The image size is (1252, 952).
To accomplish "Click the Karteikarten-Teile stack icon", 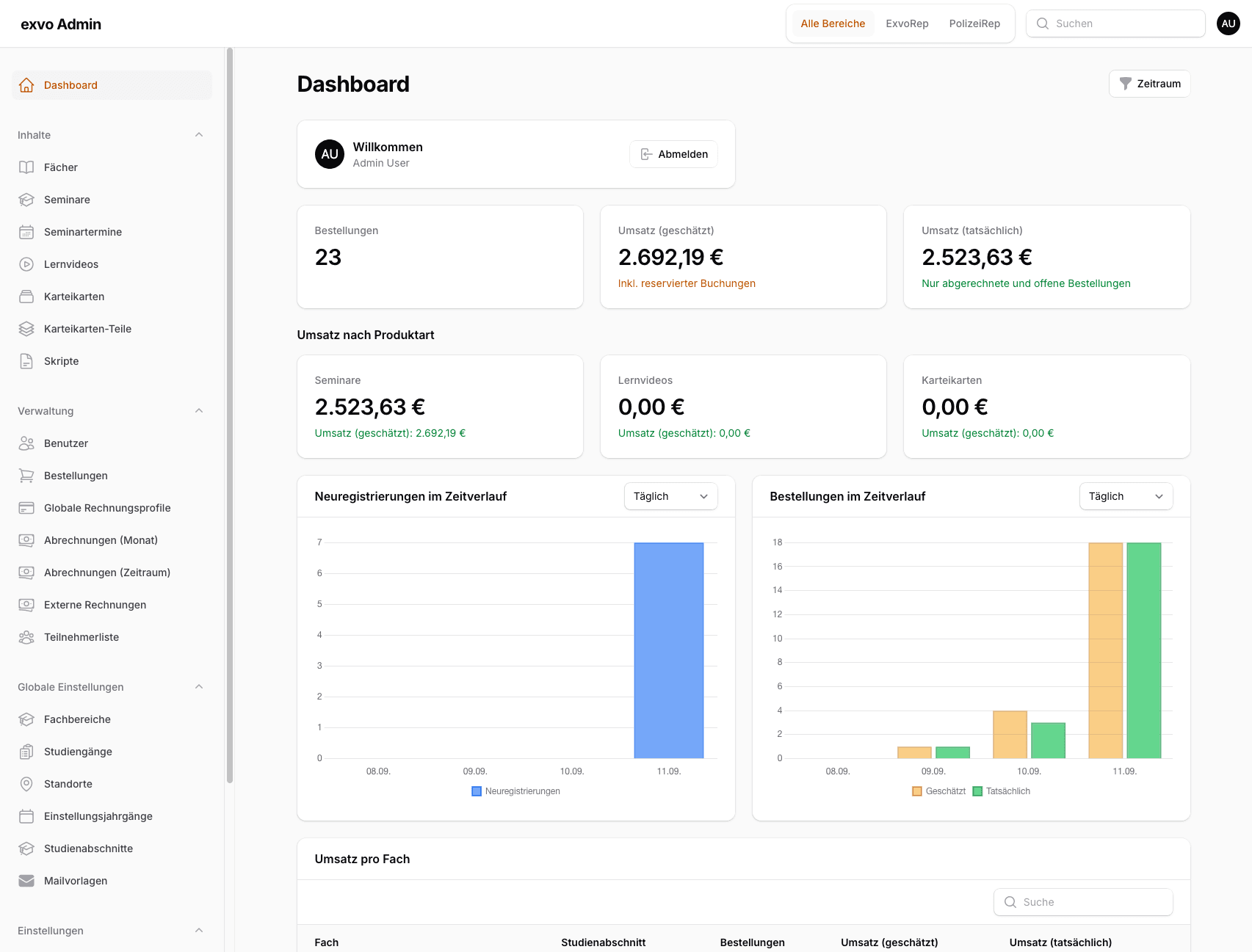I will 26,329.
